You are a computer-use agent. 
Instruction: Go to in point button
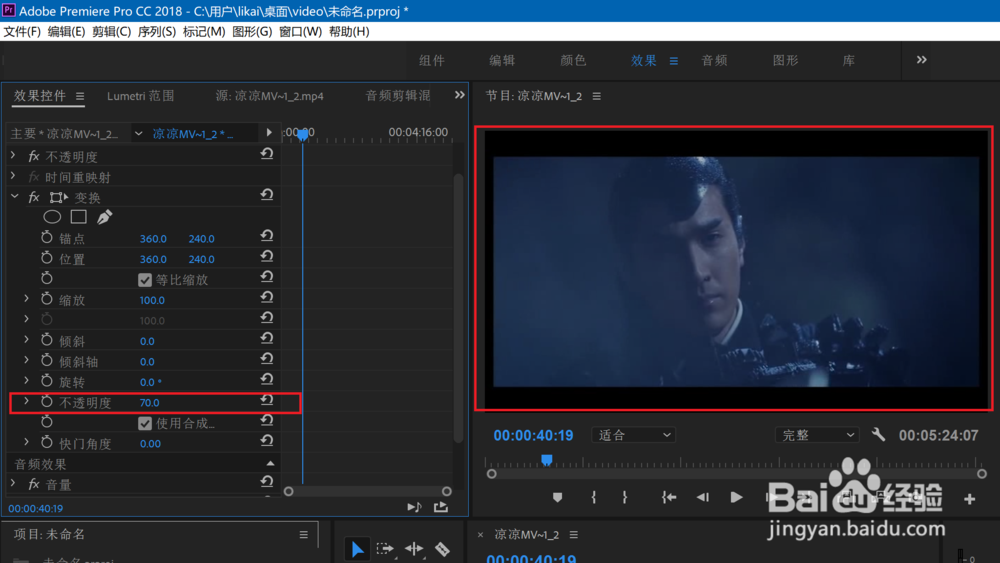click(668, 497)
